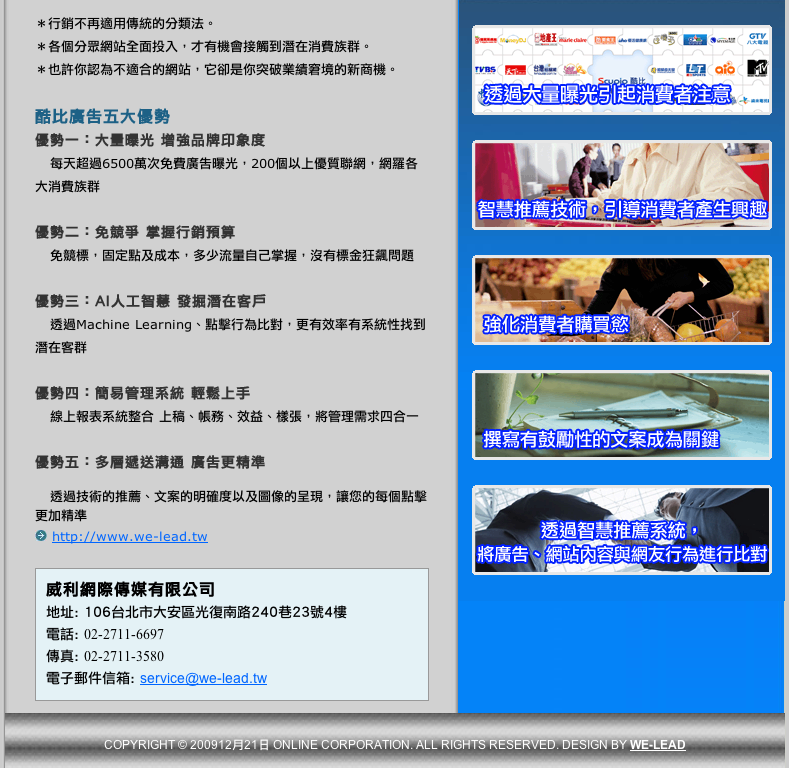Viewport: 789px width, 768px height.
Task: Click the TVBS logo in the top banner
Action: pyautogui.click(x=485, y=70)
